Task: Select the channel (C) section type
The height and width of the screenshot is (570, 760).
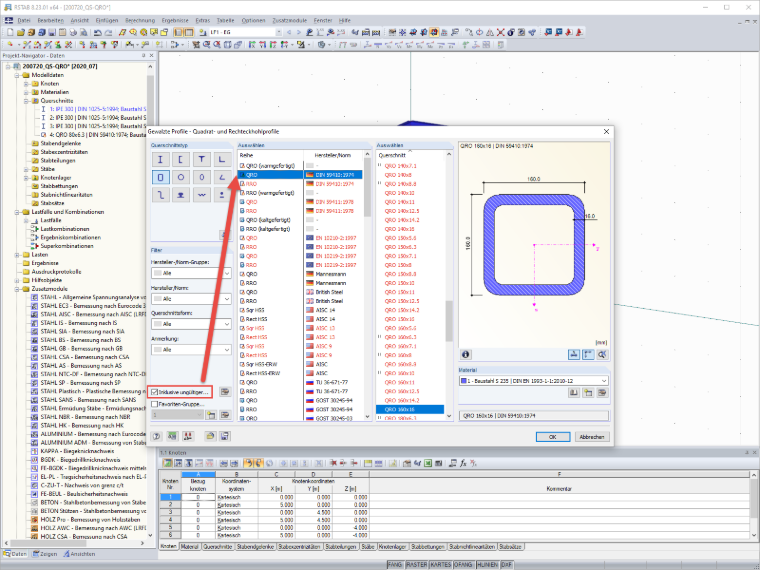Action: pos(181,159)
